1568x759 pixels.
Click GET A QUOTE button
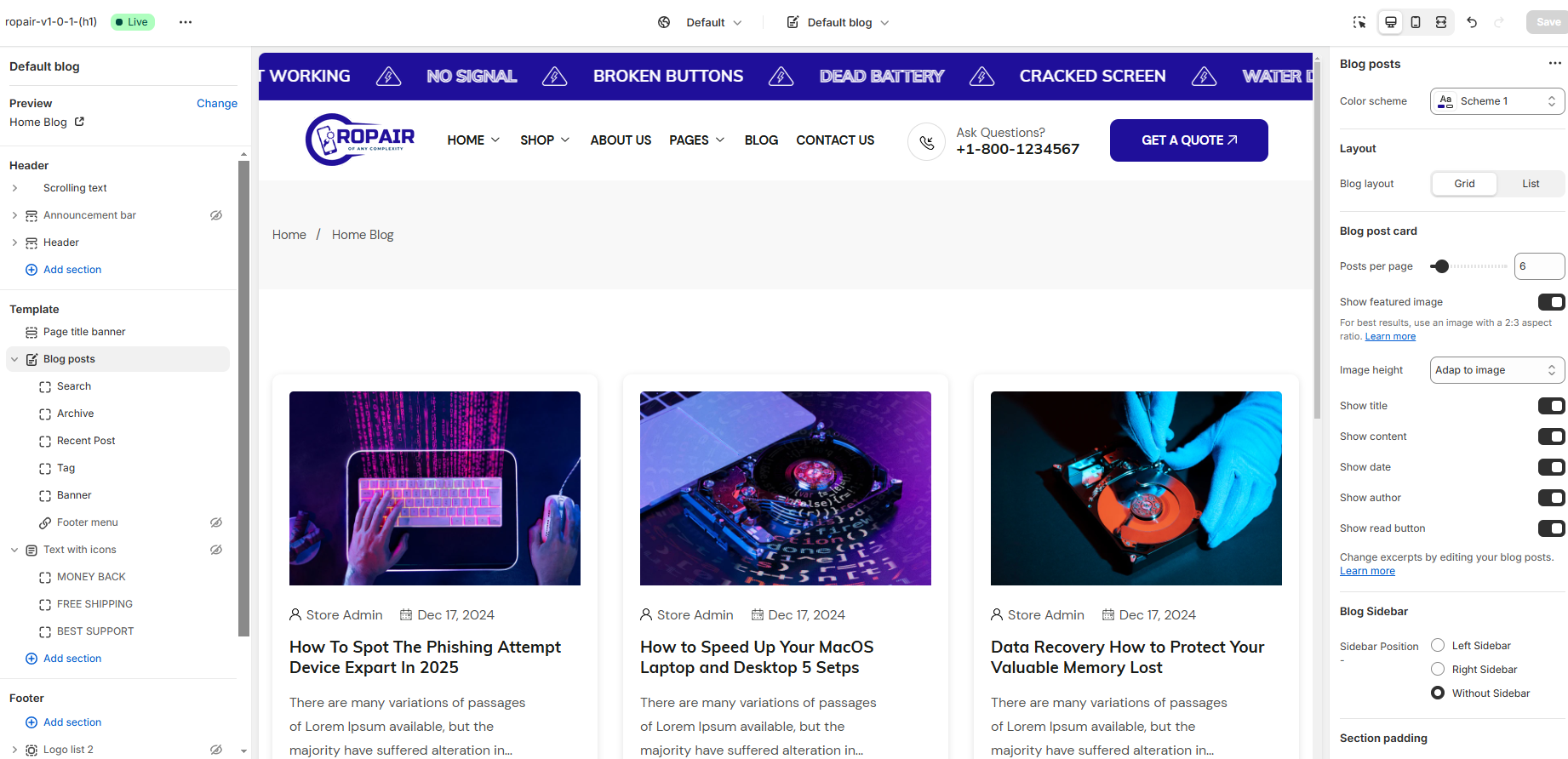click(x=1189, y=140)
